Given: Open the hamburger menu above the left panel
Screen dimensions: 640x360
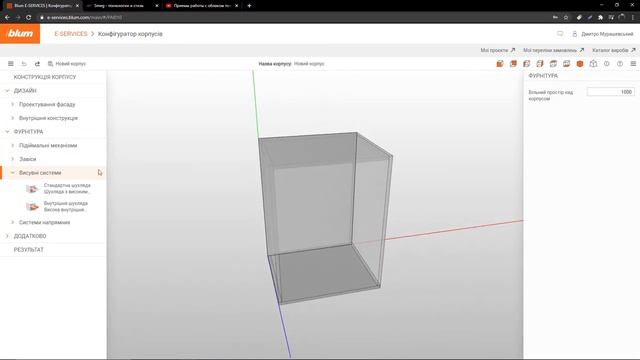Looking at the screenshot, I should point(11,64).
